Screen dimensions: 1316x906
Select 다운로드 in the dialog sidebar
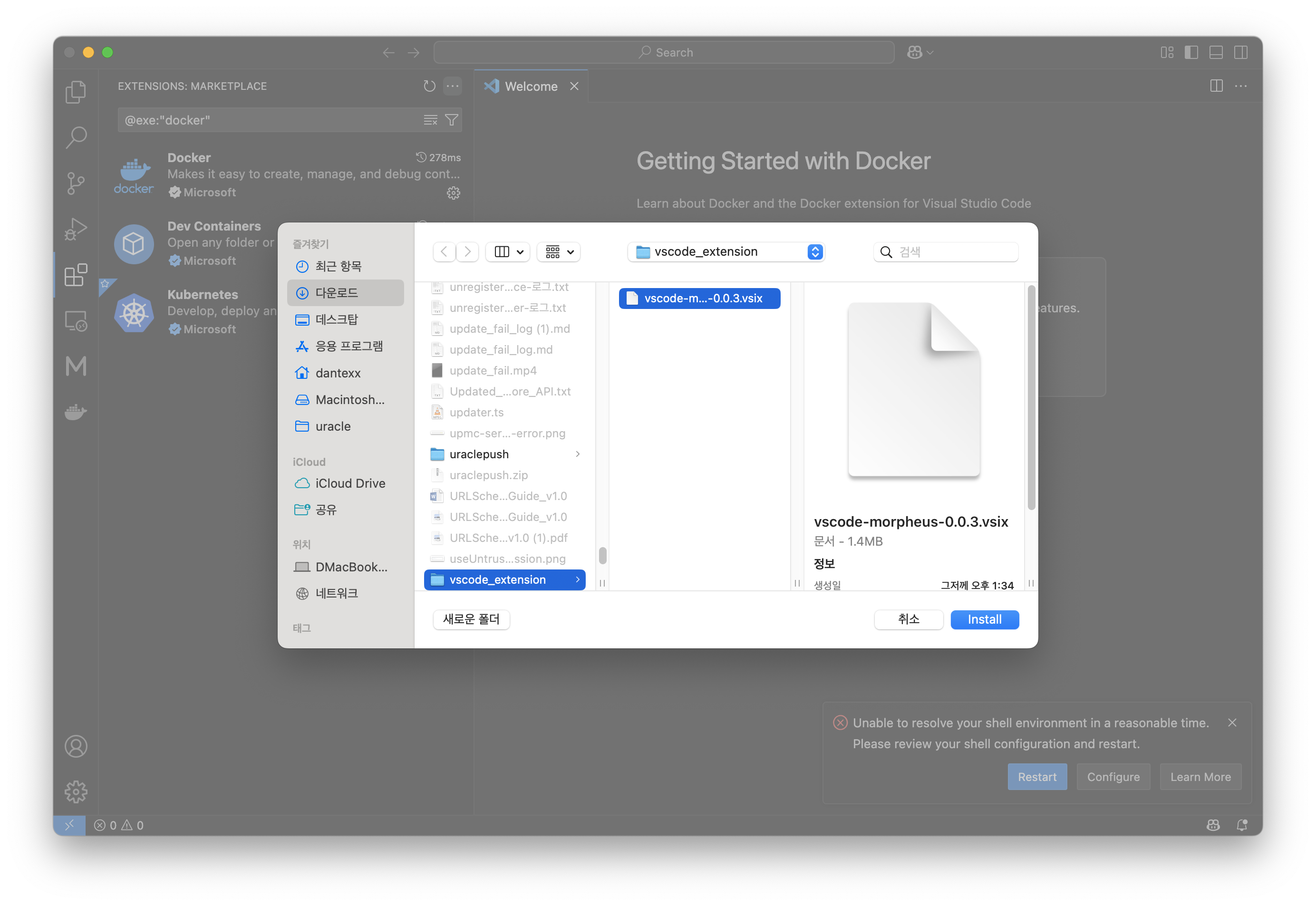(x=337, y=292)
